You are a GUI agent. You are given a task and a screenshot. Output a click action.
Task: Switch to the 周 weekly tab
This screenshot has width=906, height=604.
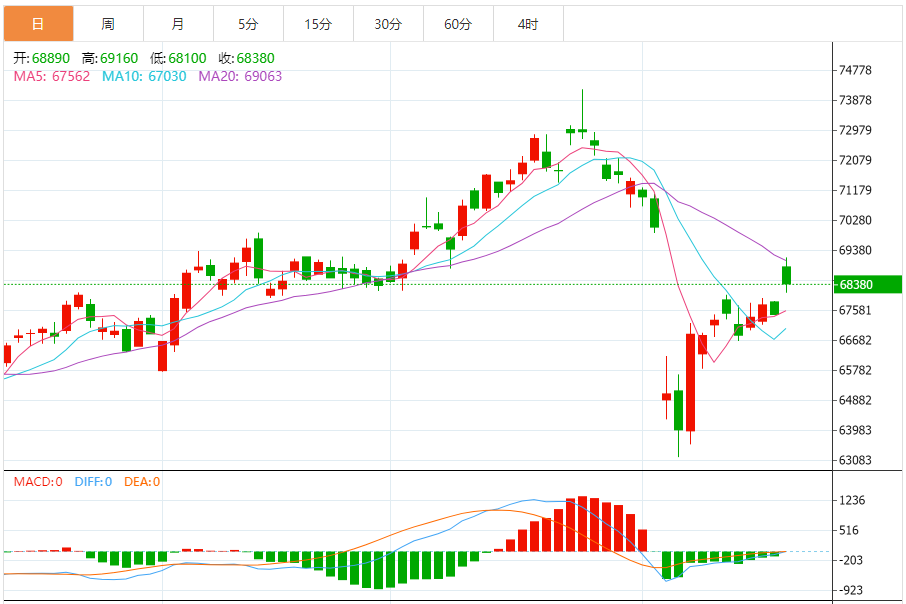(x=108, y=24)
